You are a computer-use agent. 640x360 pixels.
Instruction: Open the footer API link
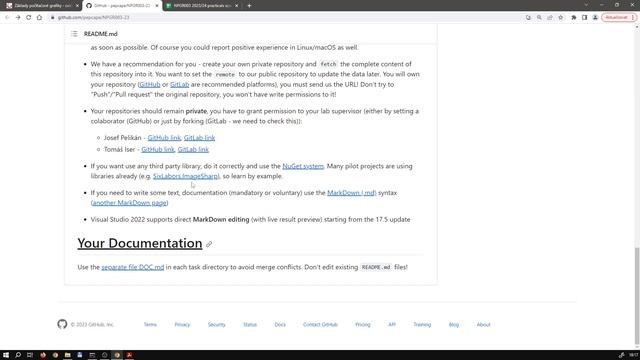point(392,324)
